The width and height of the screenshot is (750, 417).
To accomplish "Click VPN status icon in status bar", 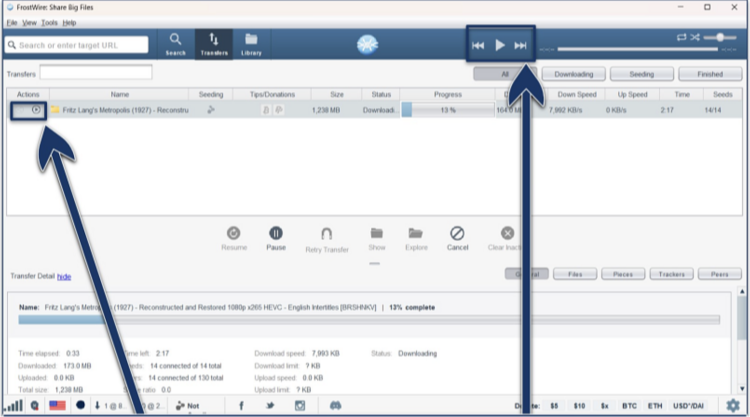I will click(x=34, y=406).
